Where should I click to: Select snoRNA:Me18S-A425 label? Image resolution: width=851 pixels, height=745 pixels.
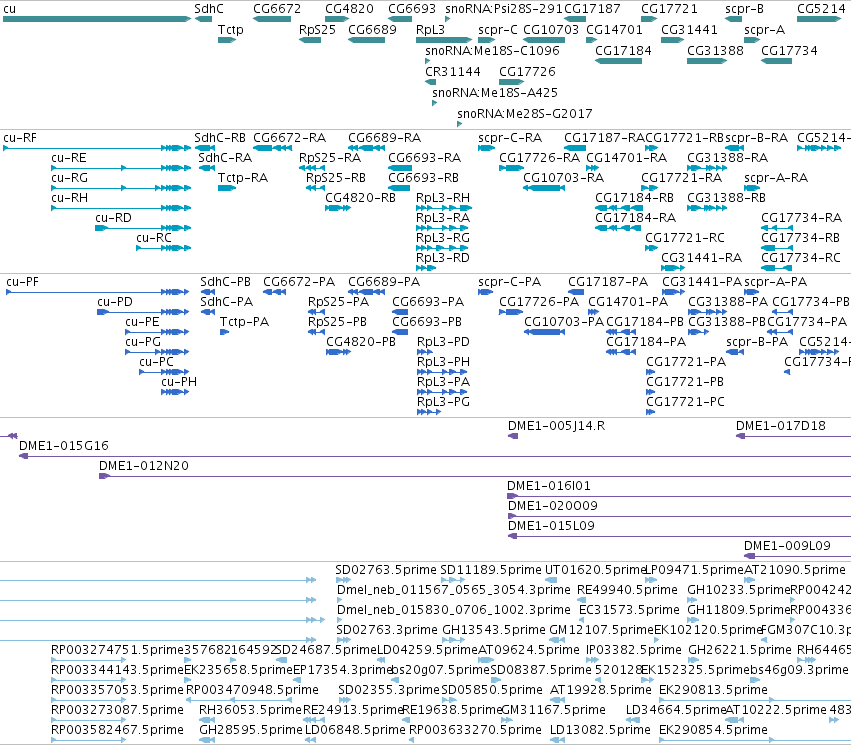pyautogui.click(x=495, y=93)
